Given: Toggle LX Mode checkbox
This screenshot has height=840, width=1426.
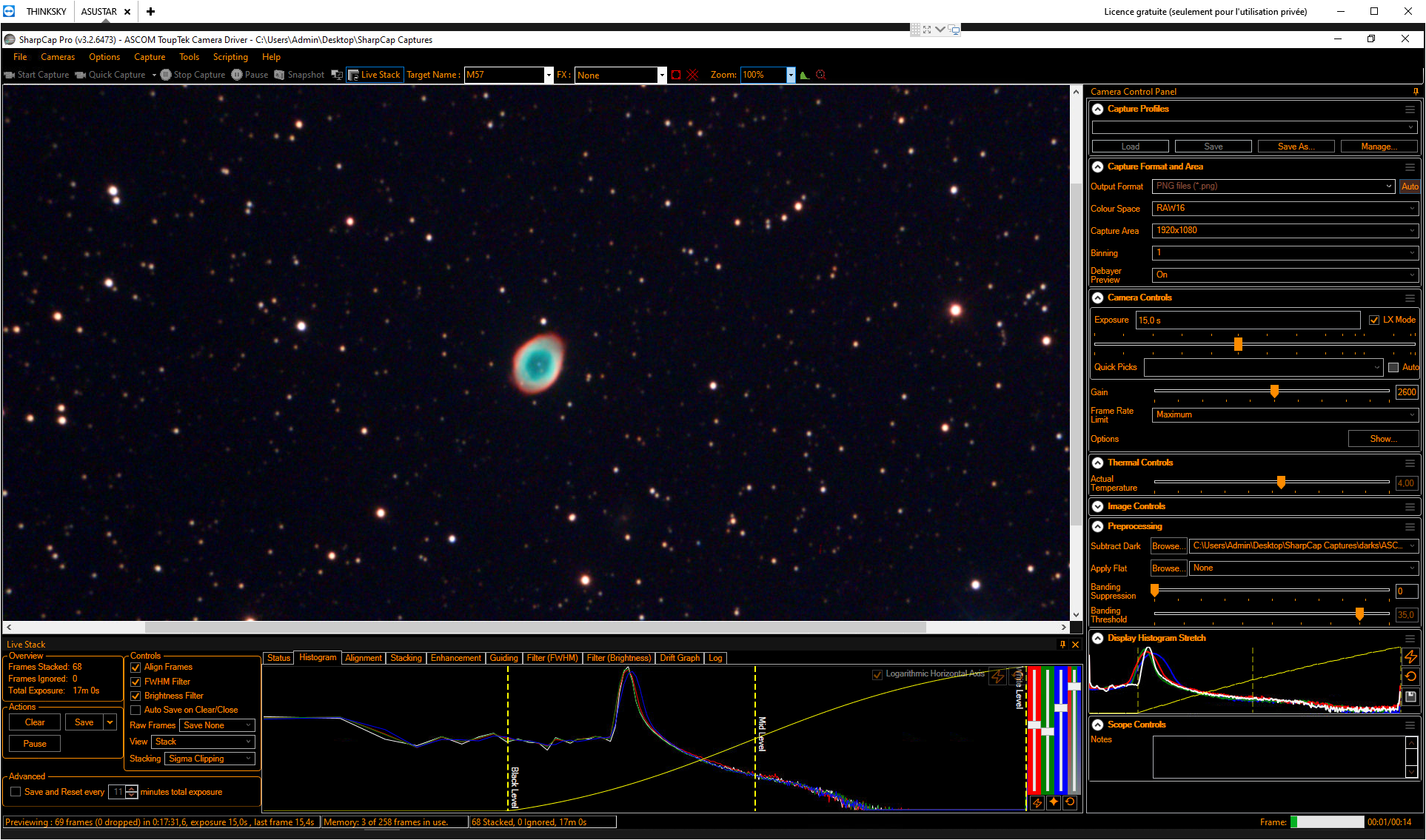Looking at the screenshot, I should (1374, 320).
